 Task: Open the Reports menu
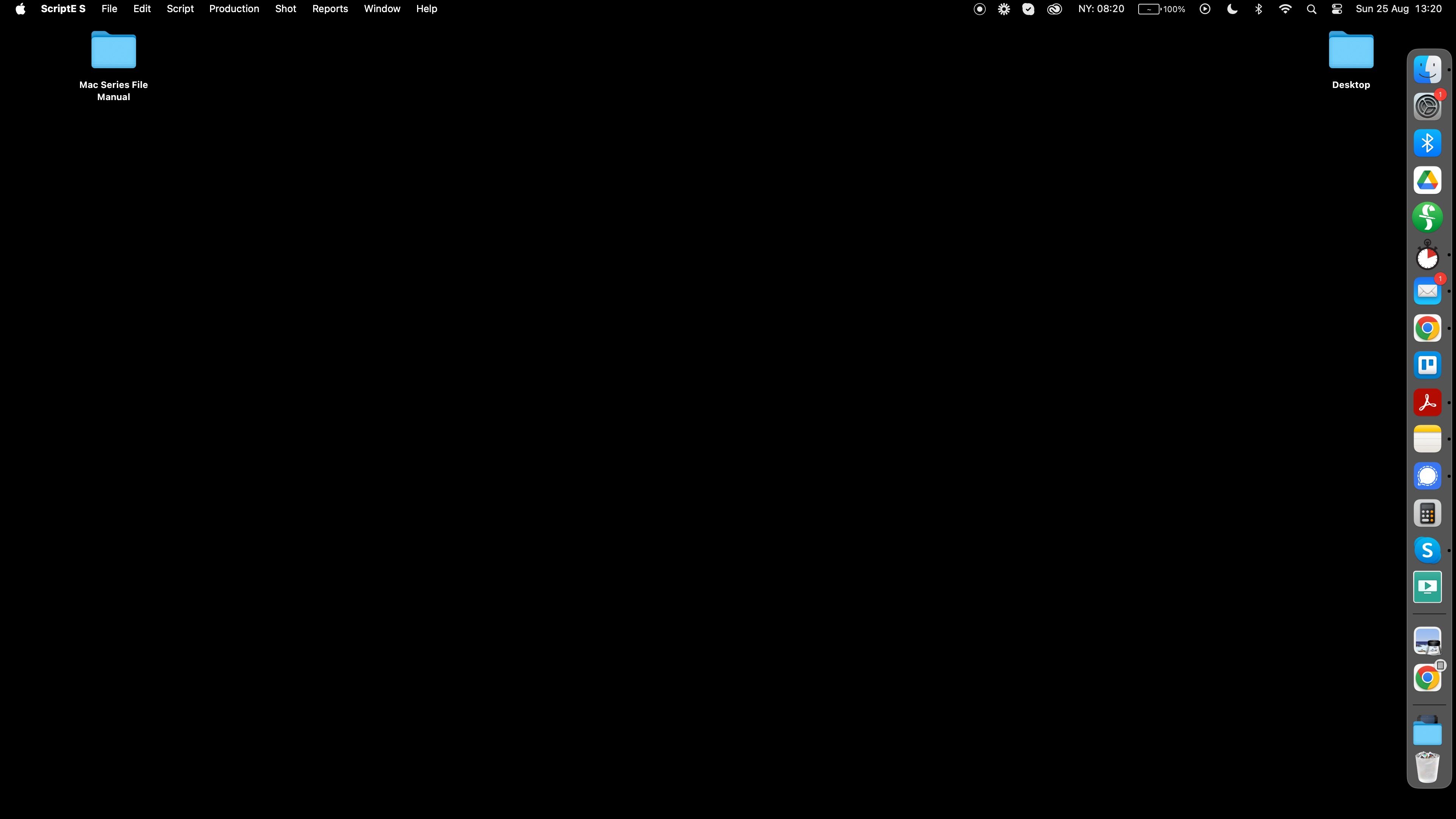click(x=329, y=9)
